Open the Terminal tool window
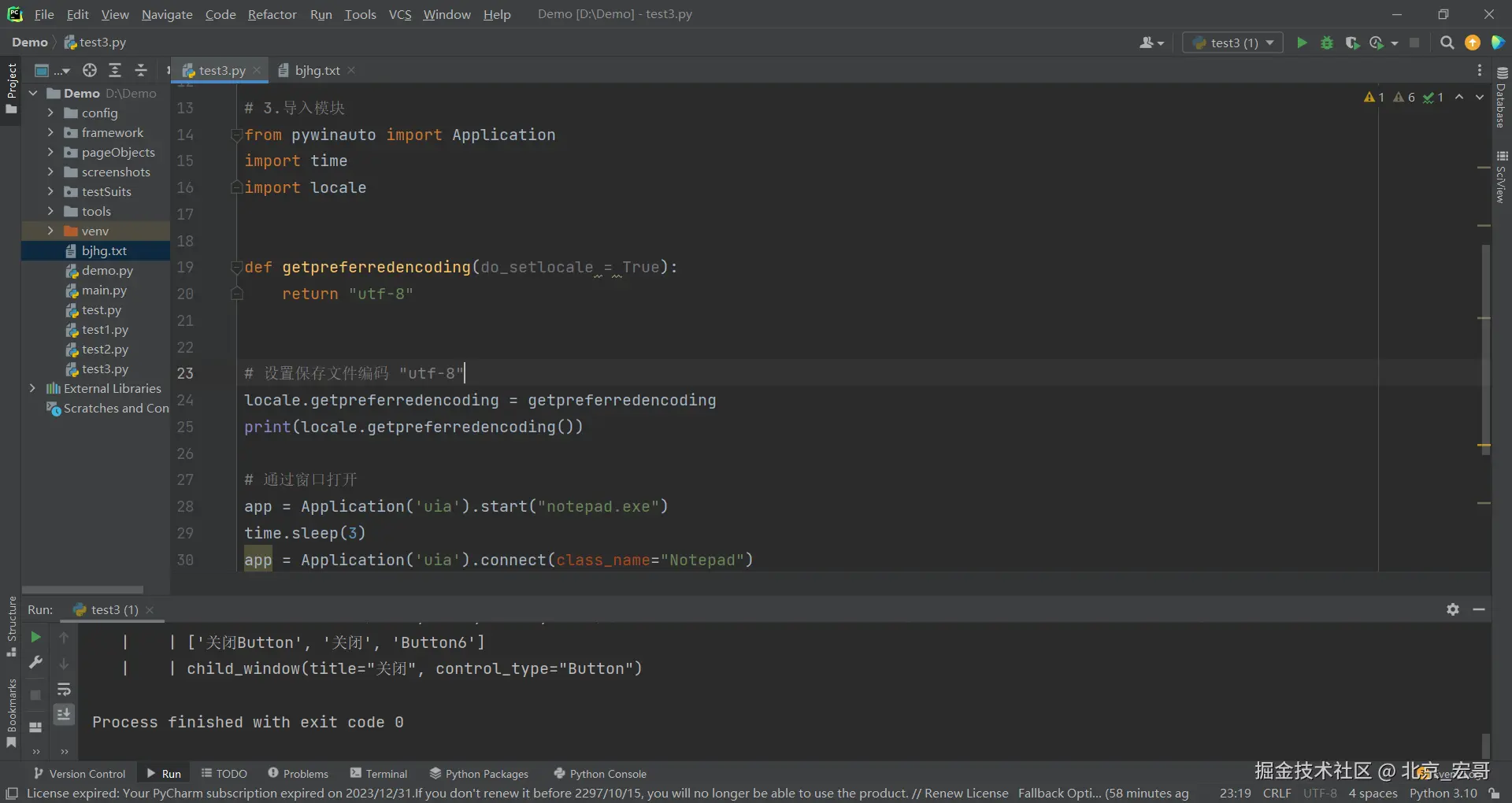The image size is (1512, 803). pyautogui.click(x=379, y=774)
